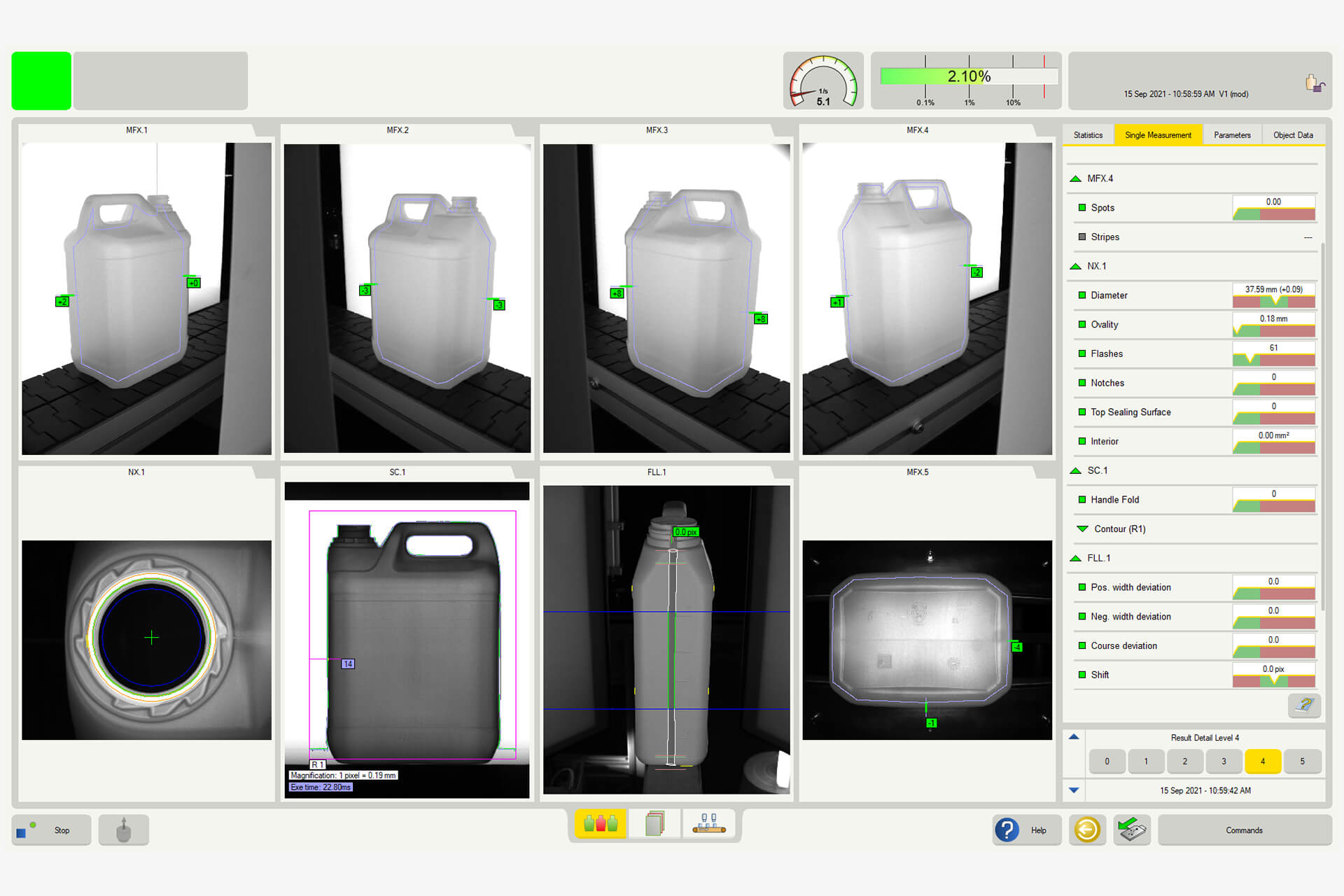This screenshot has width=1344, height=896.
Task: Click the bottle sample button beside Stop
Action: pyautogui.click(x=124, y=830)
